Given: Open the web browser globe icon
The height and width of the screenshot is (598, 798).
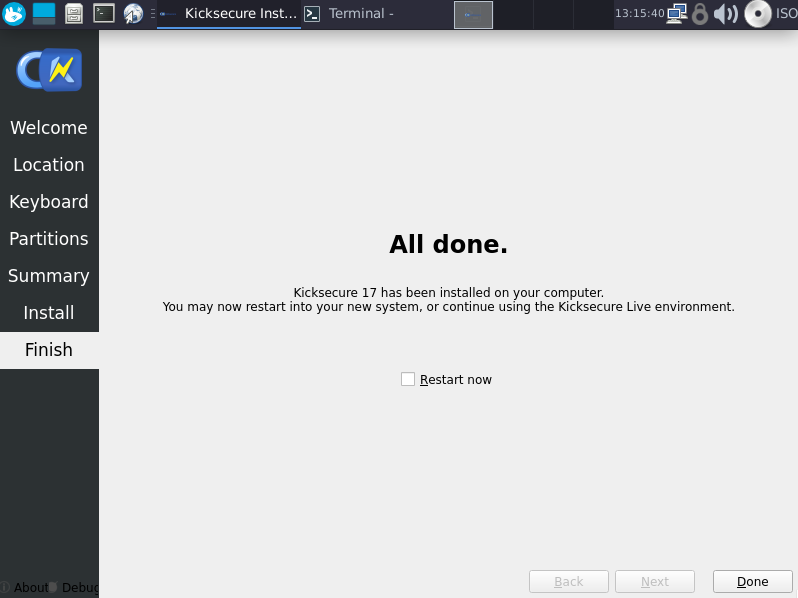Looking at the screenshot, I should [133, 14].
